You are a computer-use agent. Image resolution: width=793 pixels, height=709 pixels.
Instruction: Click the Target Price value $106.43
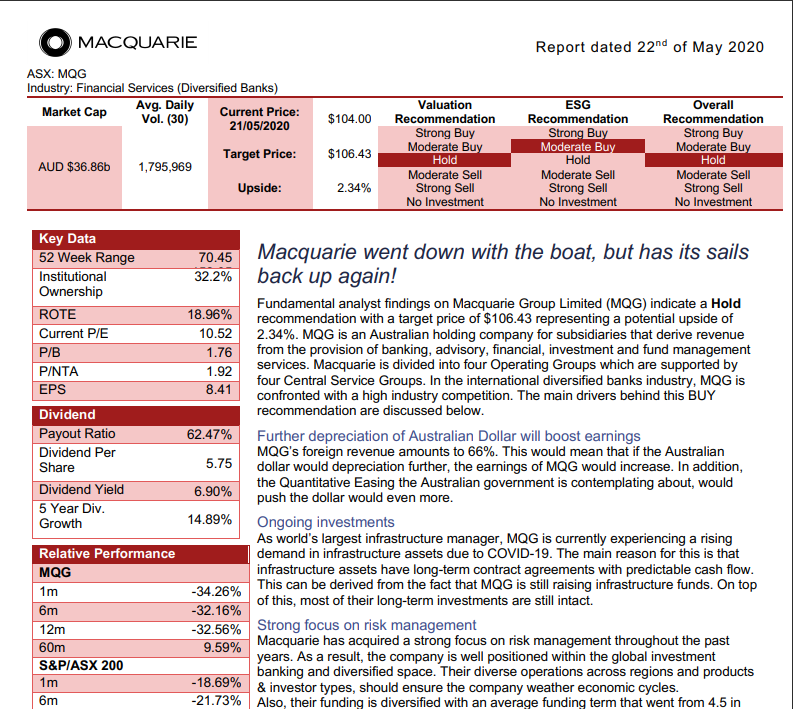tap(349, 154)
